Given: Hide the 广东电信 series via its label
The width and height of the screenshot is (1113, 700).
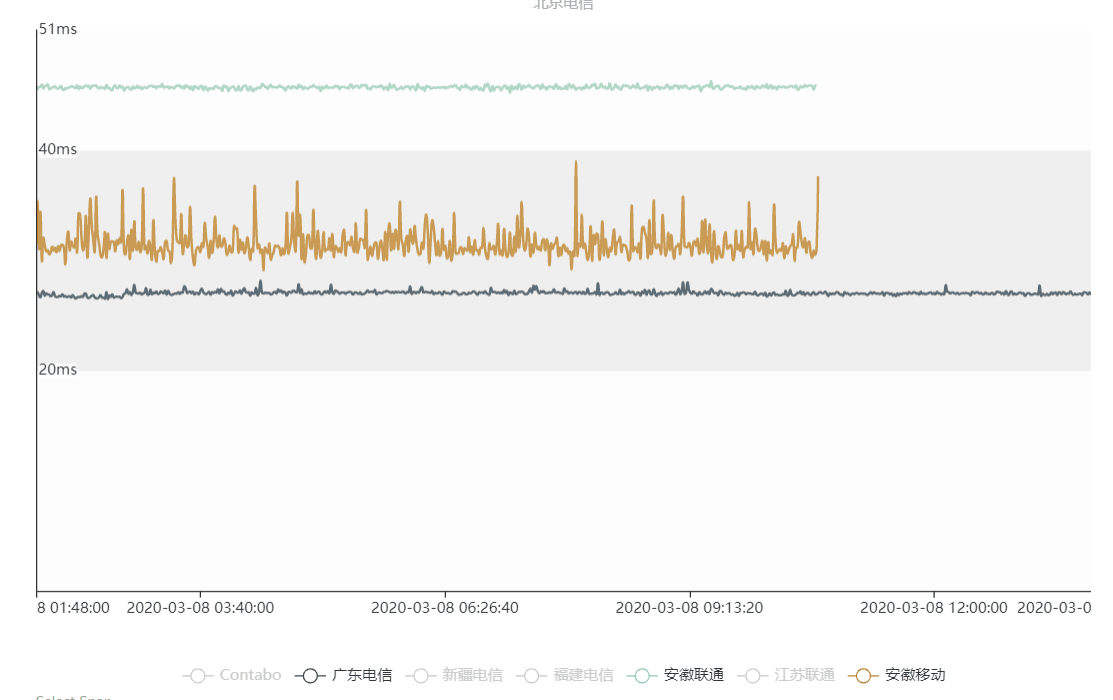Looking at the screenshot, I should (x=362, y=676).
